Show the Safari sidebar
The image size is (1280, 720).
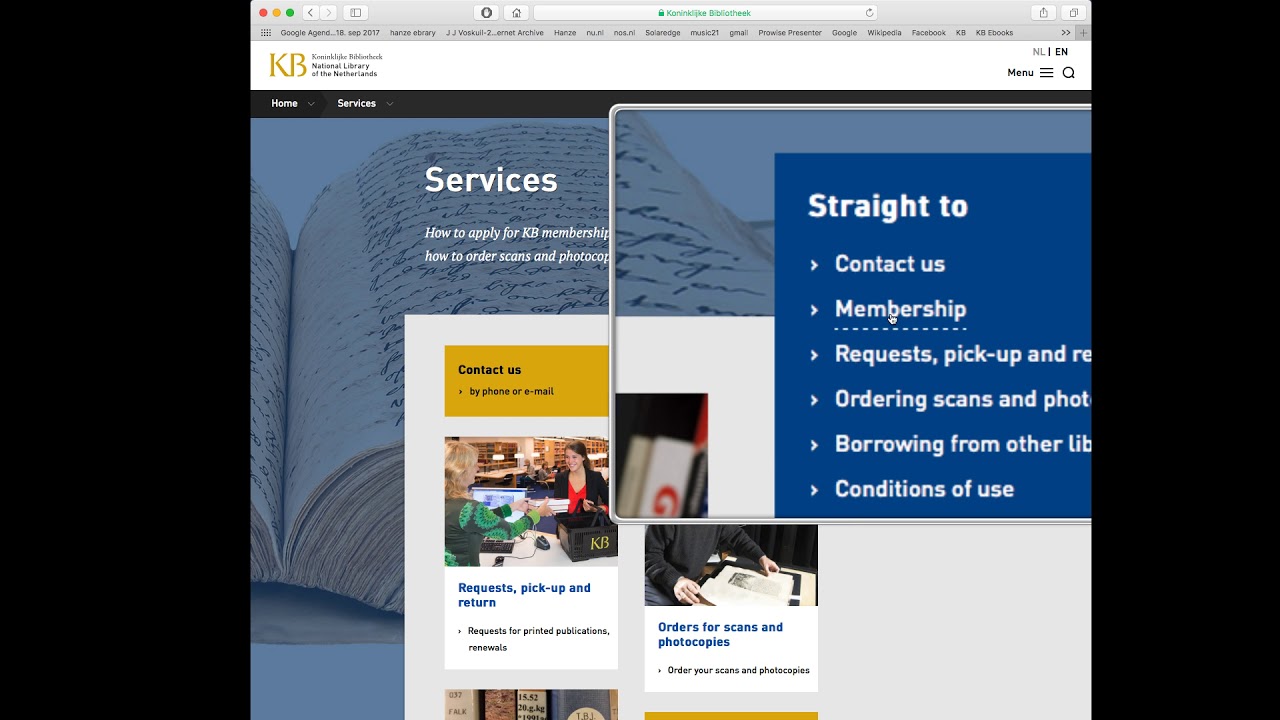355,13
